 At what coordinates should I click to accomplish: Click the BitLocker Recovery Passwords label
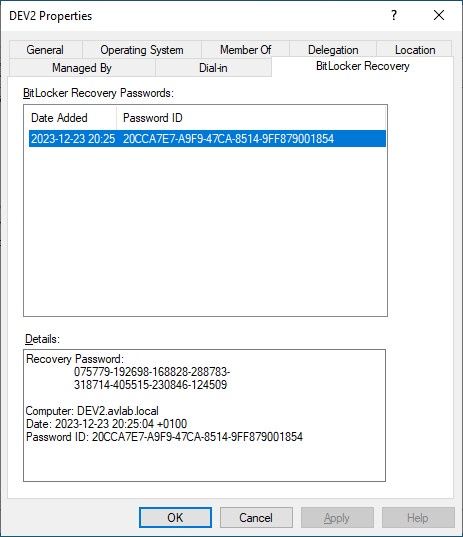click(98, 93)
